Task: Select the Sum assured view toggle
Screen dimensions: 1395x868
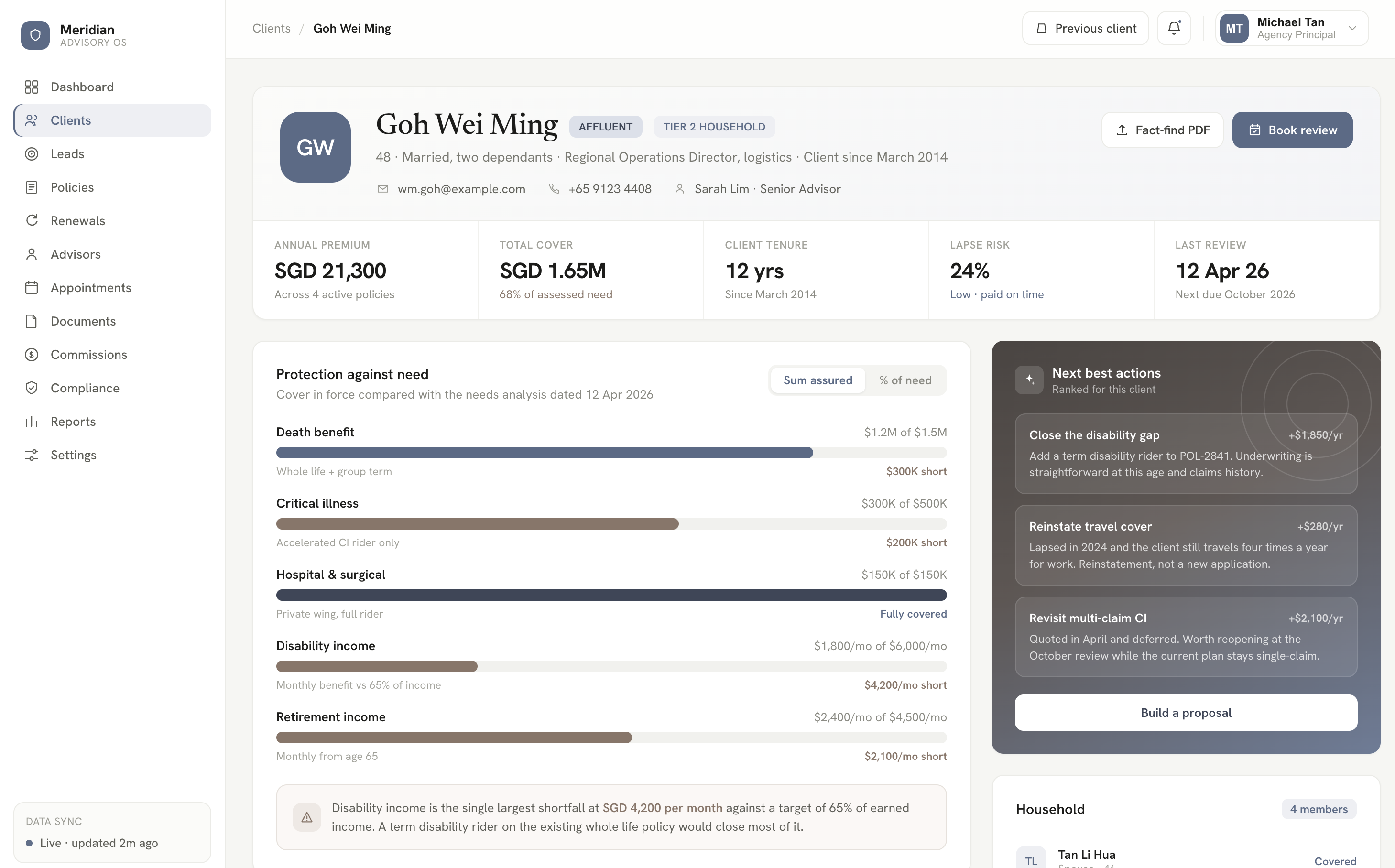Action: 817,380
